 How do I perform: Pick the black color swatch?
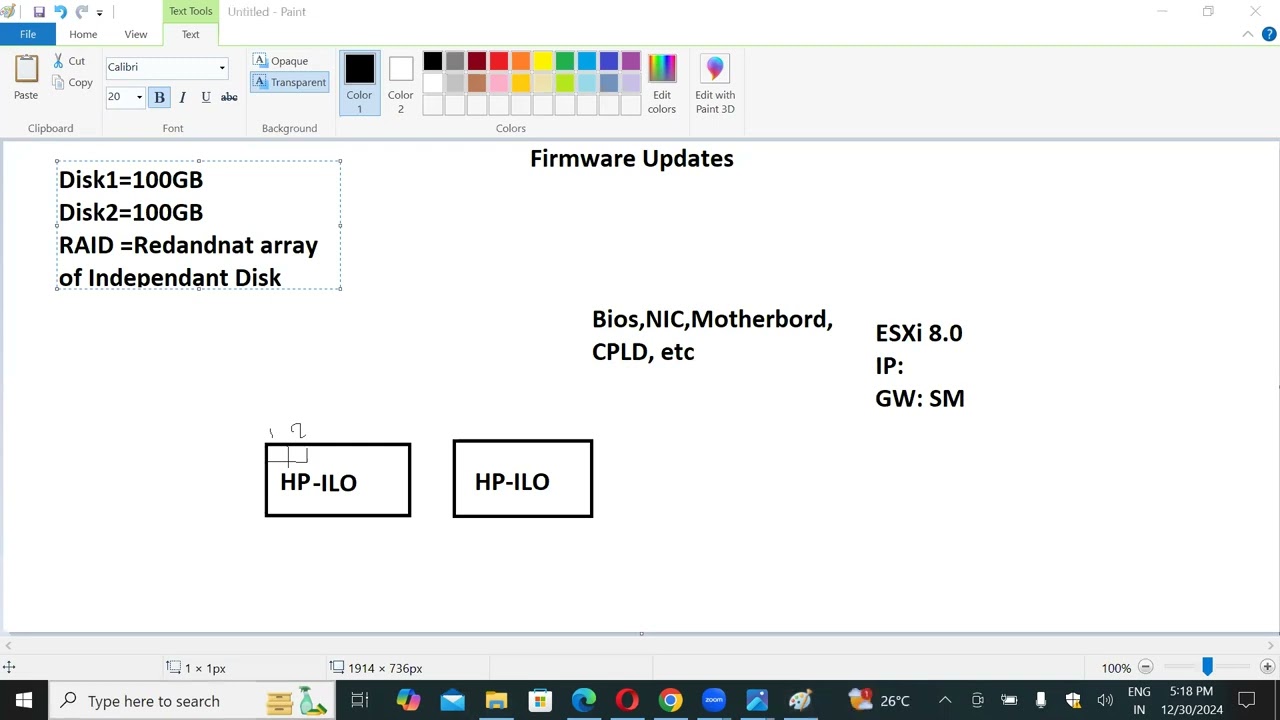433,62
